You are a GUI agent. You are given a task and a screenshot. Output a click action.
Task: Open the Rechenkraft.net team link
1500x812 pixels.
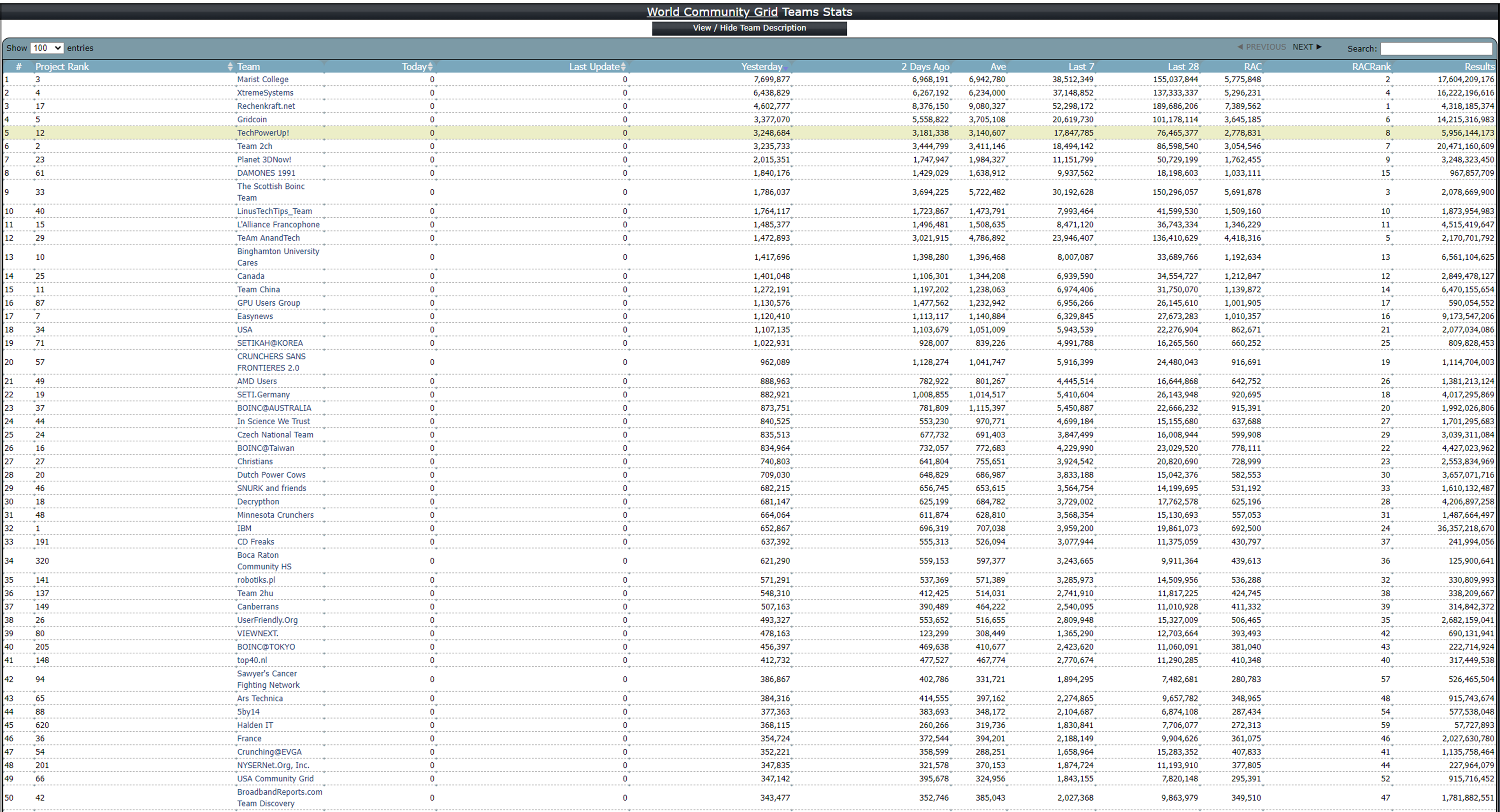point(266,106)
